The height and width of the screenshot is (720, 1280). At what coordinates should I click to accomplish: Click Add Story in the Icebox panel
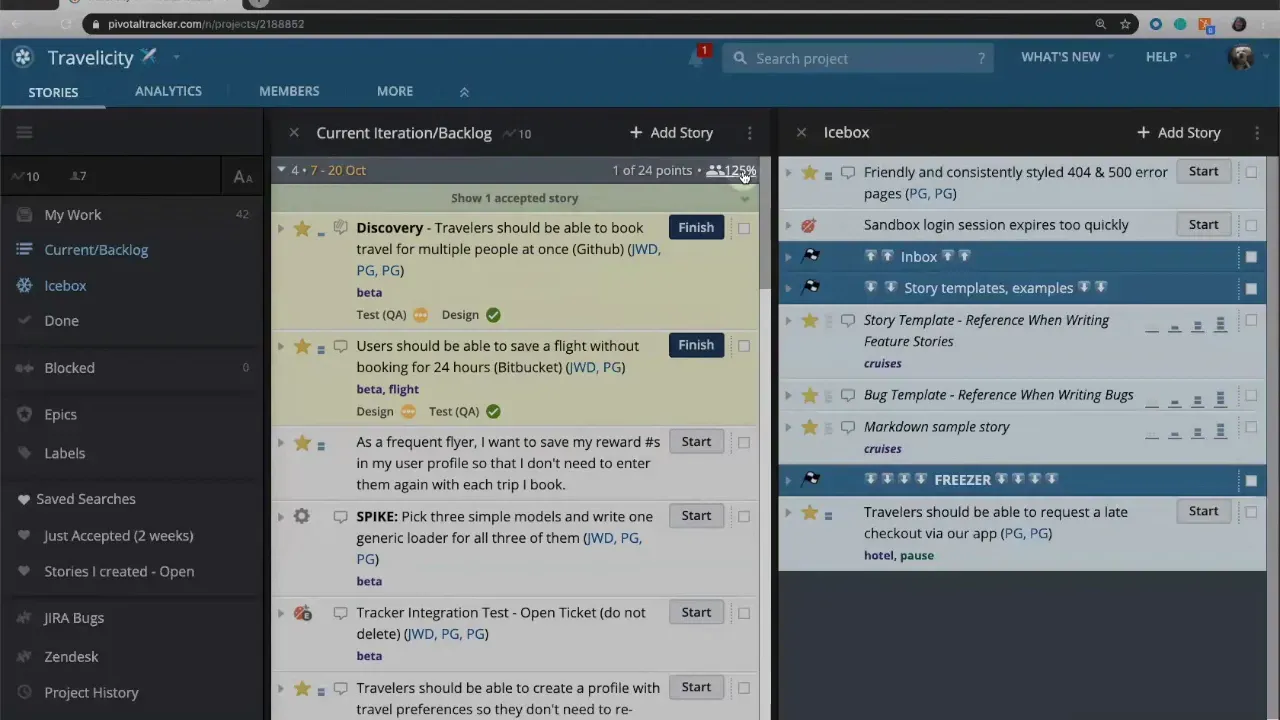[1178, 133]
